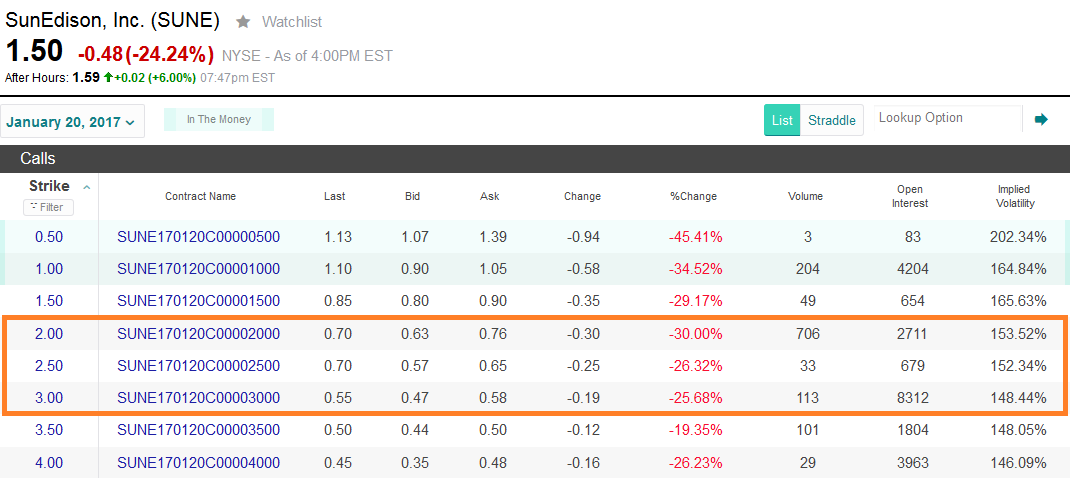The height and width of the screenshot is (478, 1071).
Task: Sort by the Open Interest column header
Action: (910, 196)
